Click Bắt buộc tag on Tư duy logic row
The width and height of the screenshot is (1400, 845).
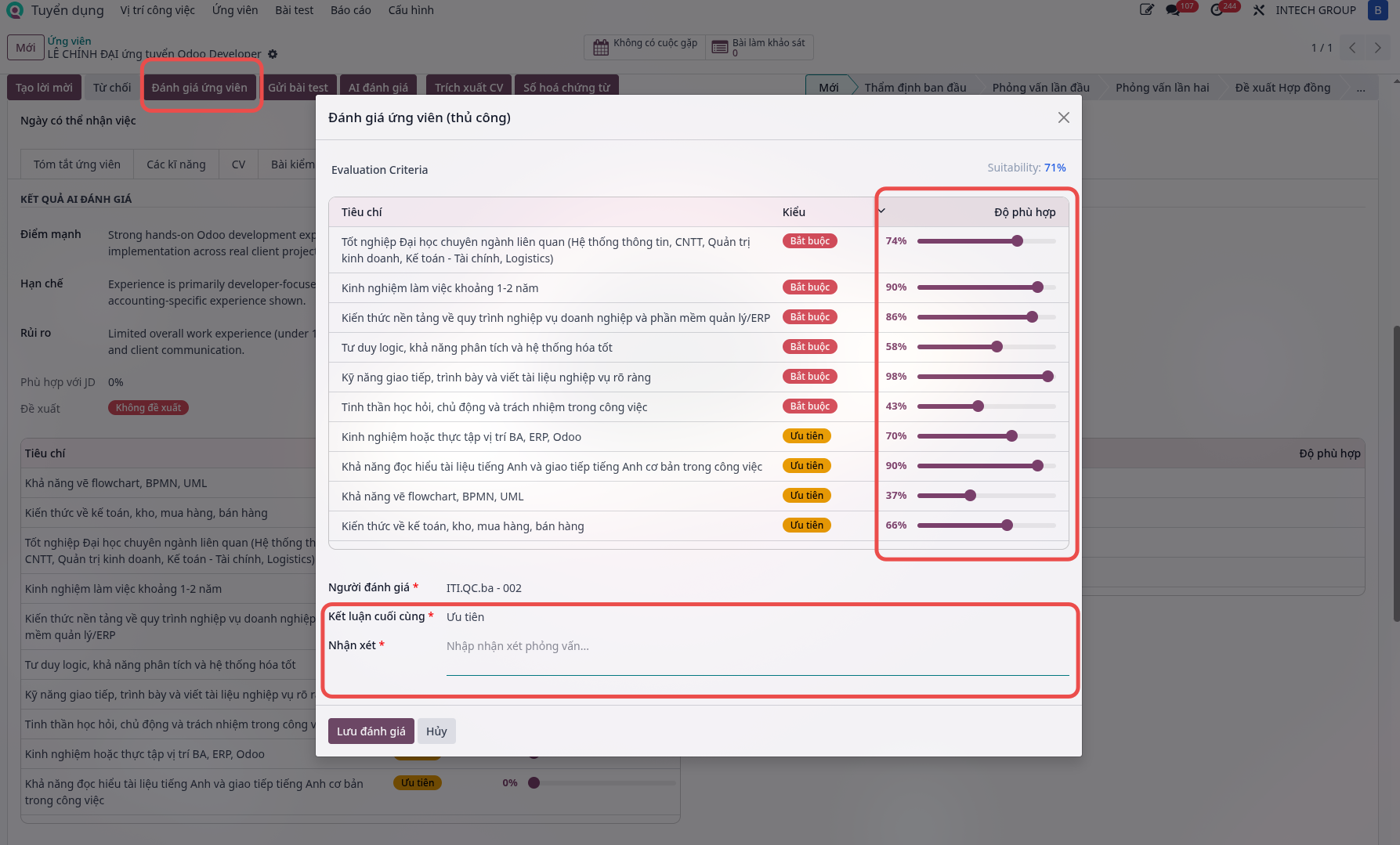point(809,347)
